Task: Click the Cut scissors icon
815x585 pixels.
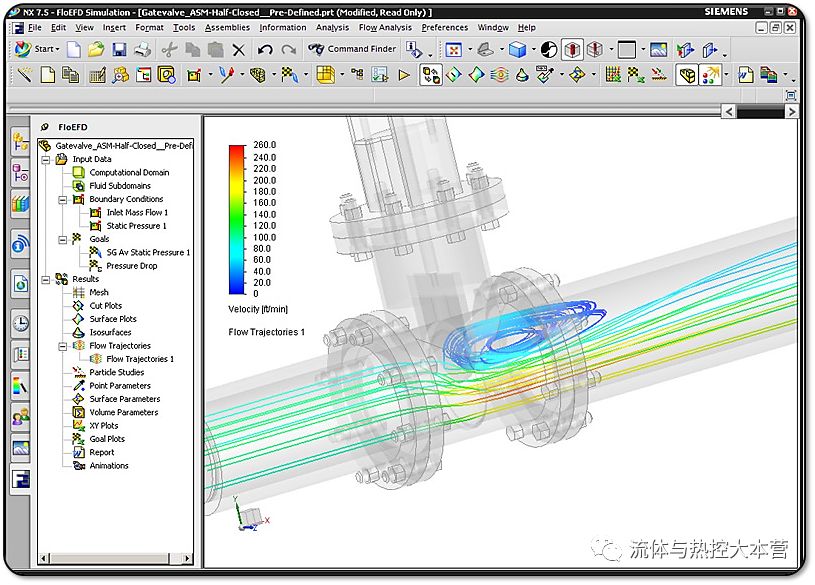Action: click(169, 49)
